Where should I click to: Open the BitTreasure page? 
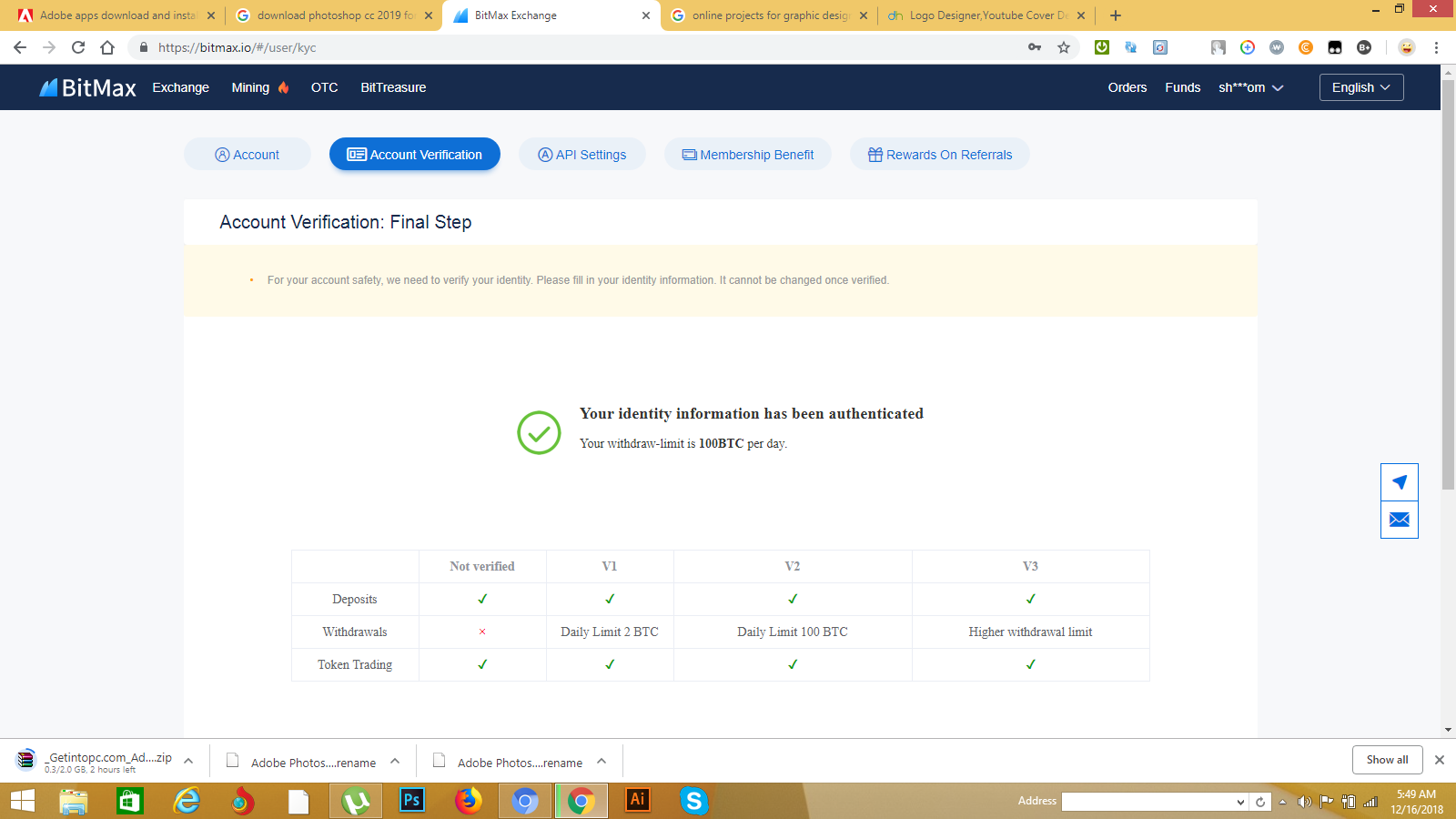tap(393, 87)
